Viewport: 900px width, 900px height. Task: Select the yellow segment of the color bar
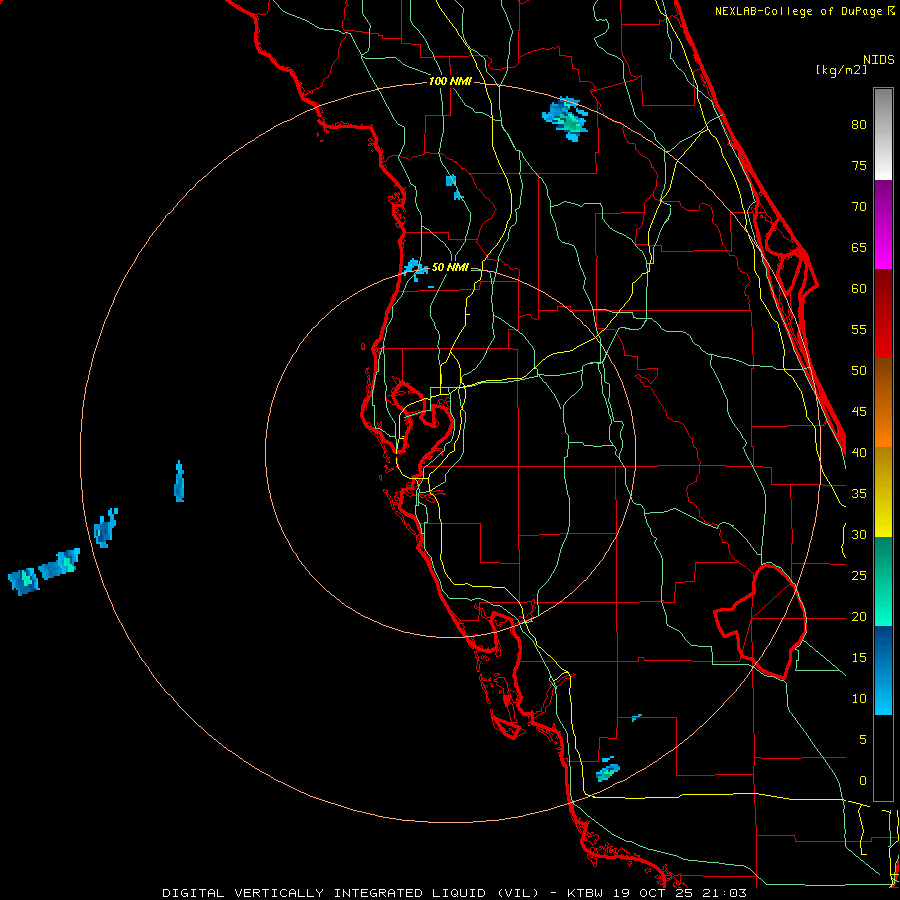[883, 492]
